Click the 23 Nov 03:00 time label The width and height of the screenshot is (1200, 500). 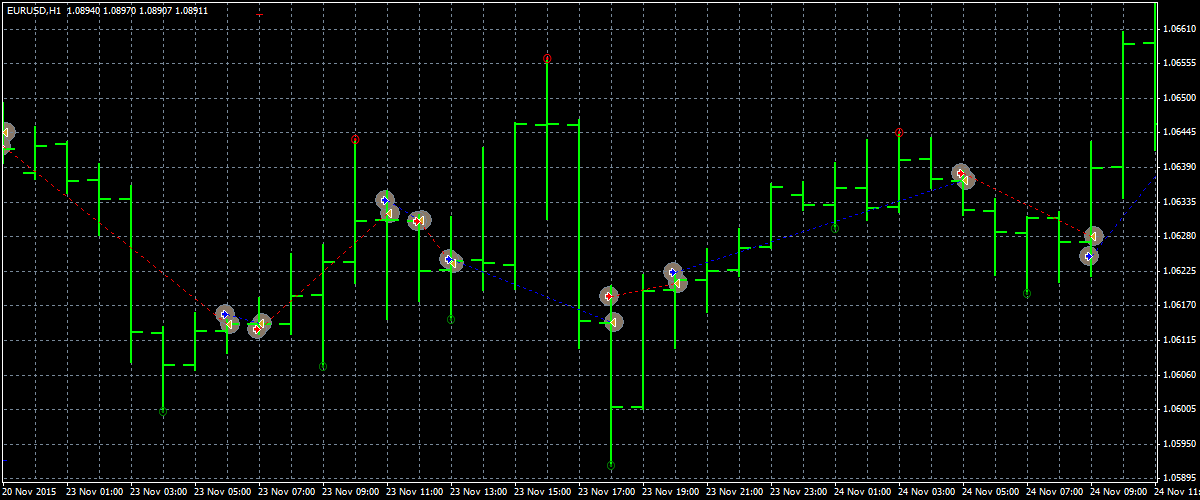pyautogui.click(x=158, y=492)
